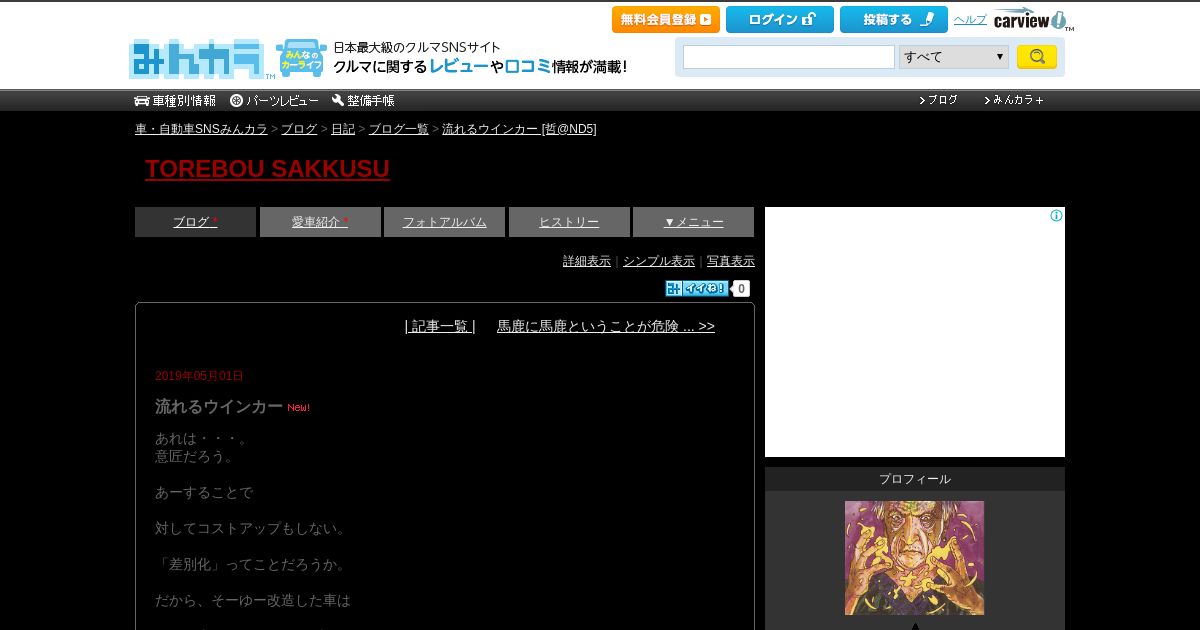The image size is (1200, 630).
Task: Click the イイね! like button
Action: [x=697, y=288]
